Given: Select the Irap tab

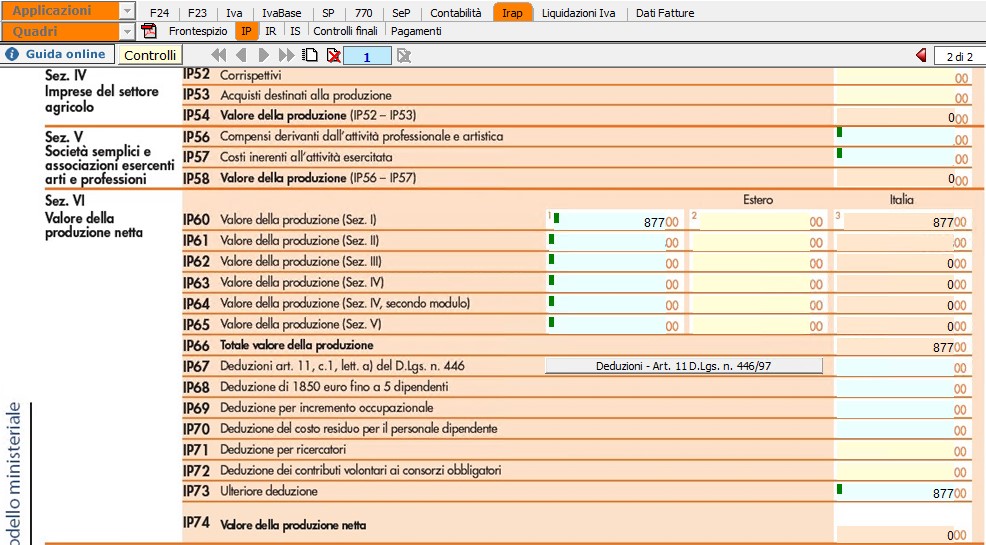Looking at the screenshot, I should (512, 13).
